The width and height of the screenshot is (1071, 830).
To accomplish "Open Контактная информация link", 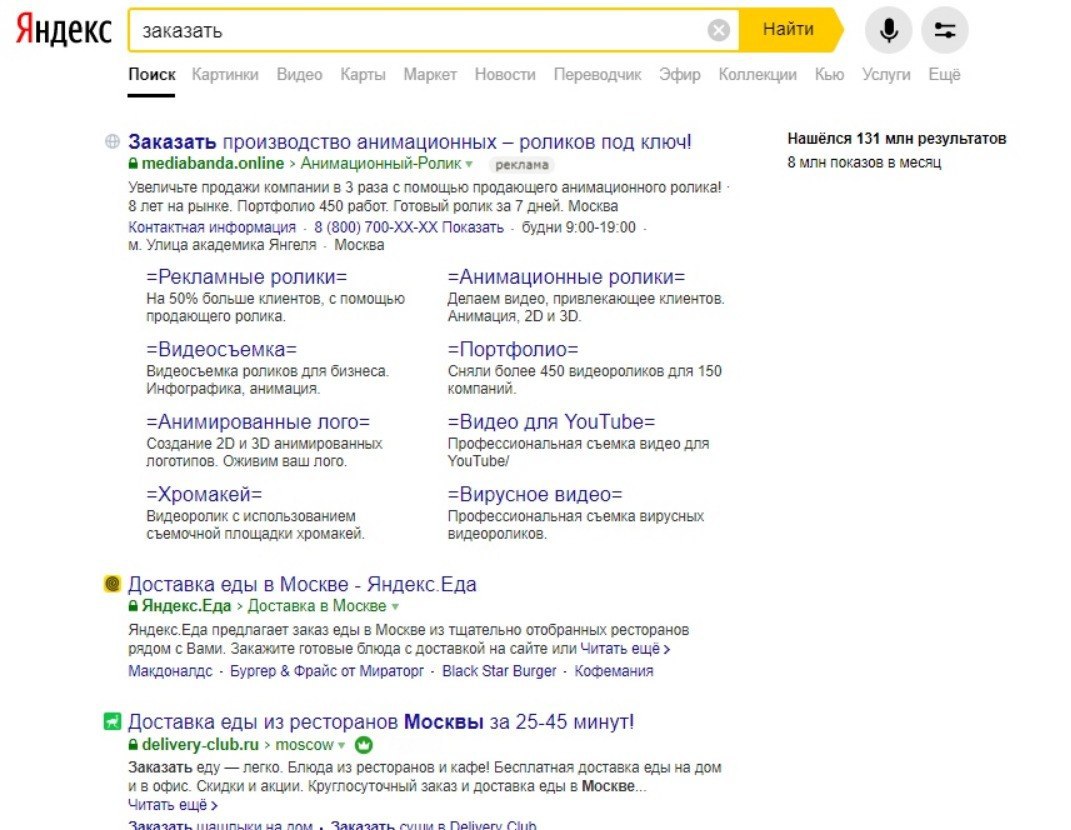I will tap(212, 227).
